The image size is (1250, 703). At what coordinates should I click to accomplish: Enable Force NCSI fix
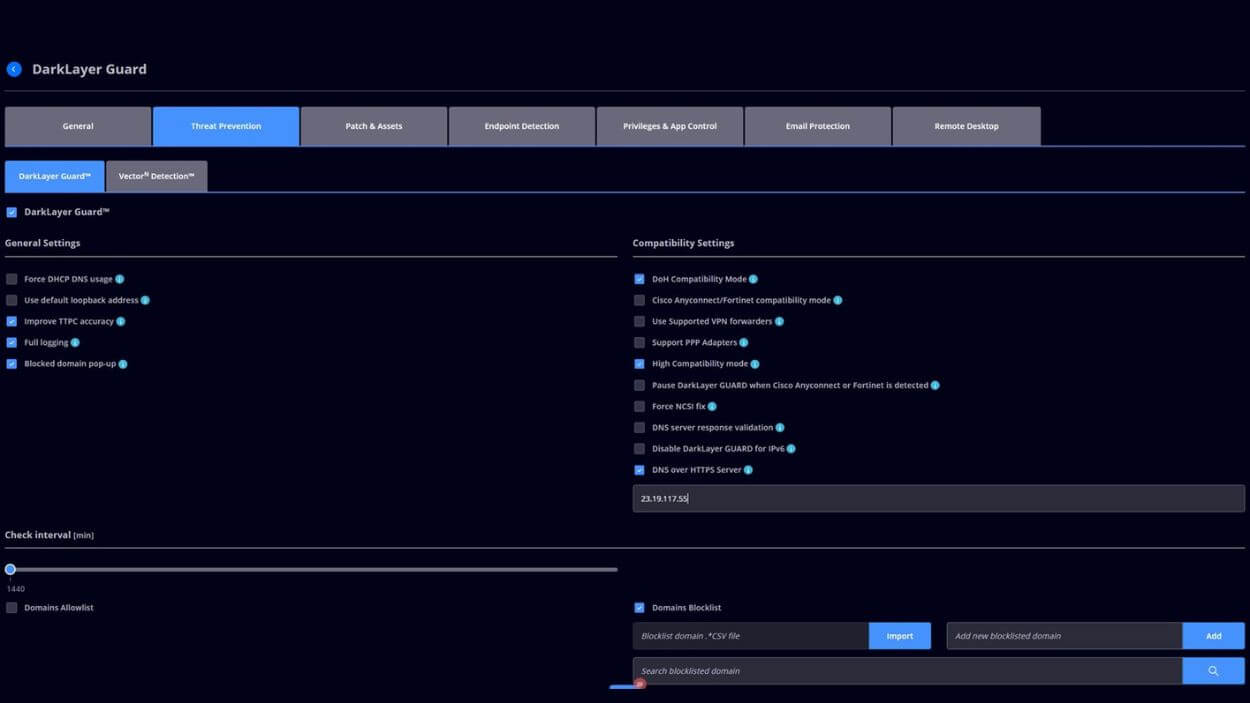point(640,407)
